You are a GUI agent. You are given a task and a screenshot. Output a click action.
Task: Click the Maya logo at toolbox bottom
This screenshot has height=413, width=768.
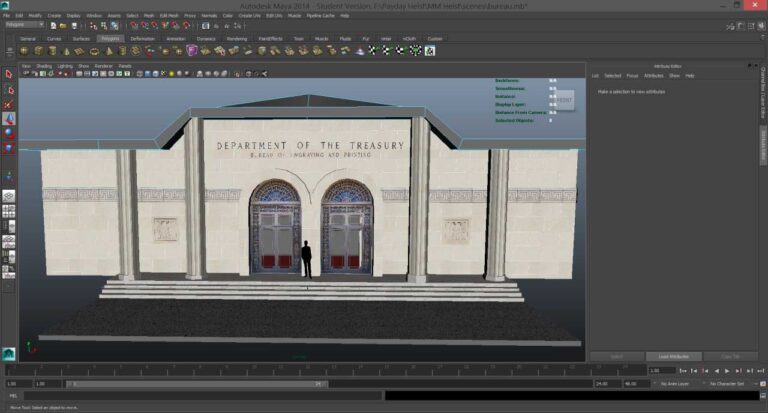click(8, 354)
